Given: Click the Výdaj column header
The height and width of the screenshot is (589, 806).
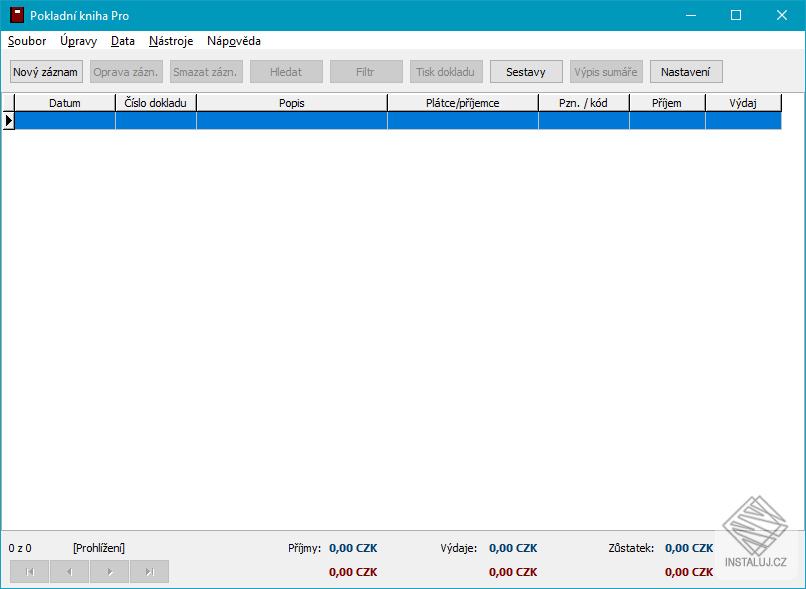Looking at the screenshot, I should (743, 103).
